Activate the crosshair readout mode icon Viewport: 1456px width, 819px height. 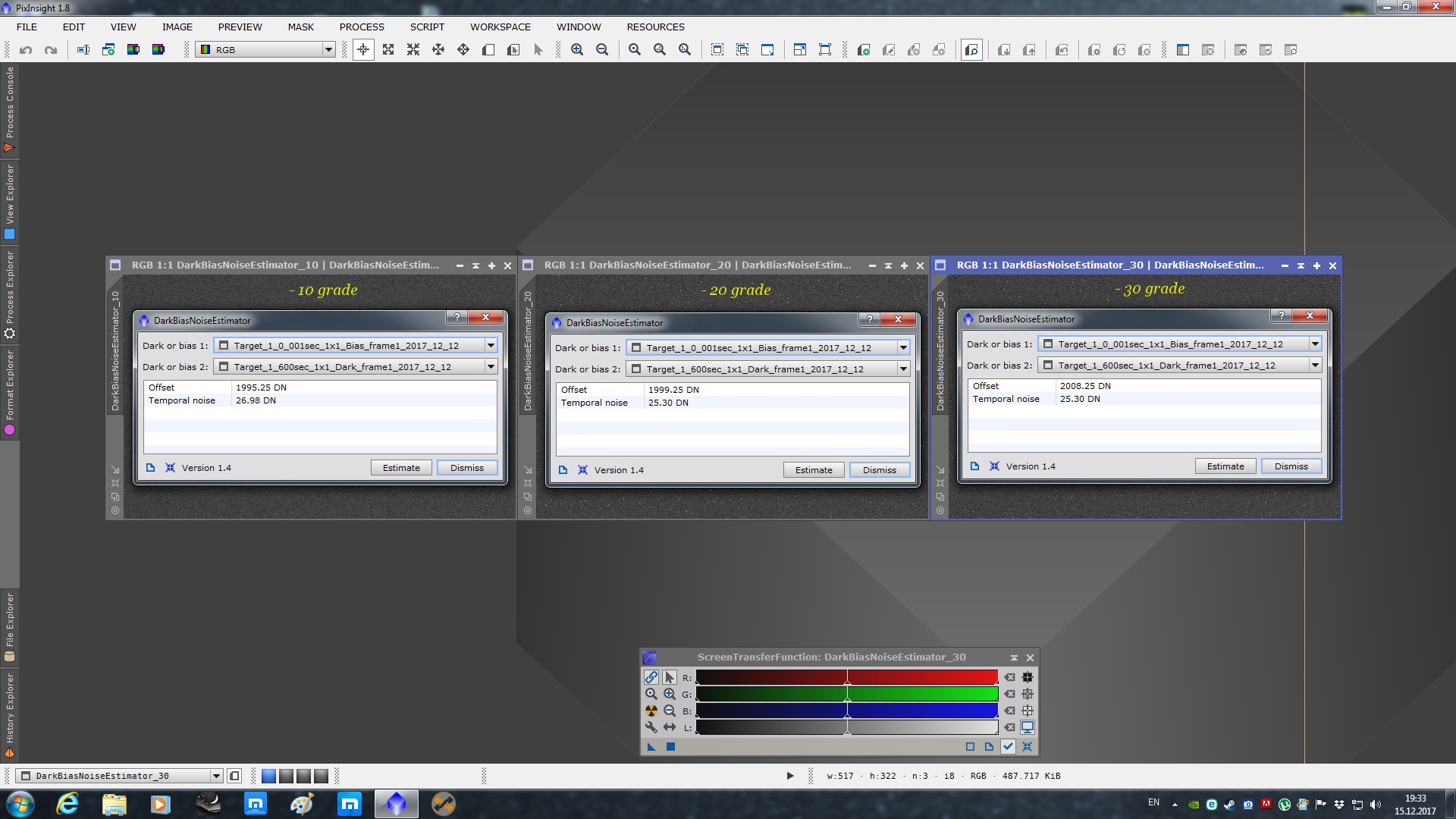pos(363,50)
